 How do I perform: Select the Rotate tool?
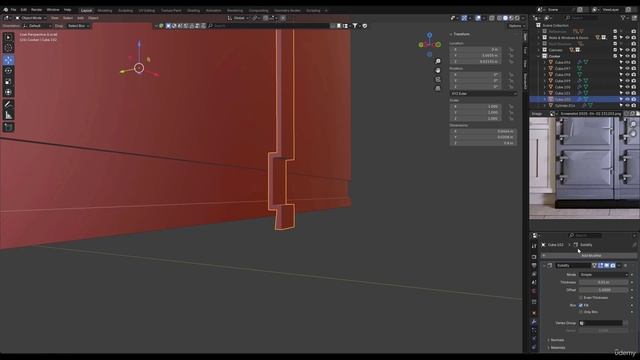[x=8, y=71]
